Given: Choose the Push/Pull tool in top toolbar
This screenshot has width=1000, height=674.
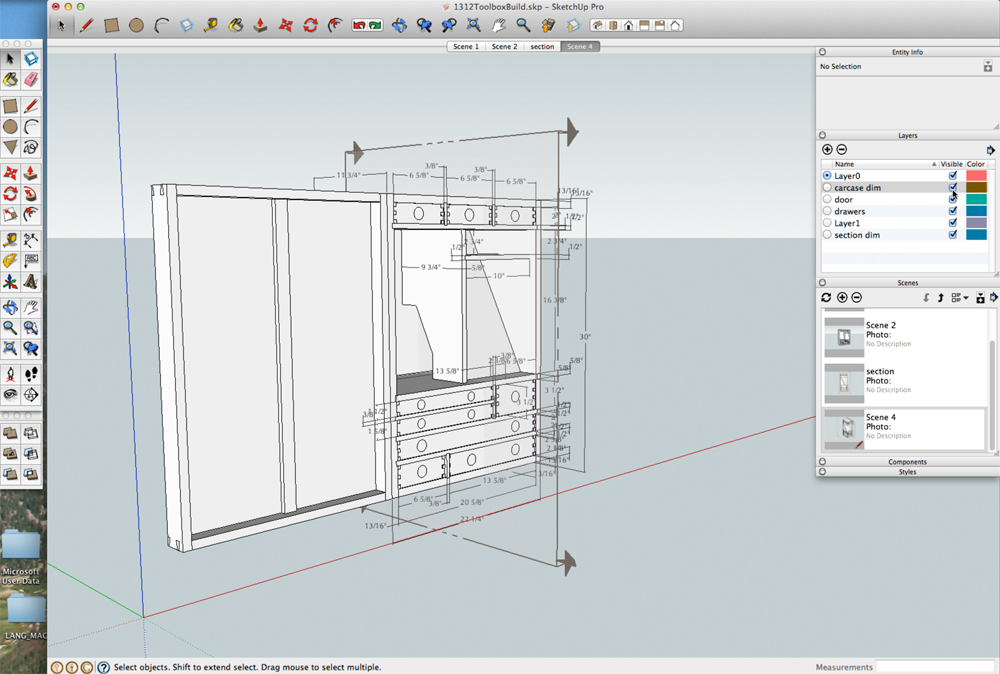Looking at the screenshot, I should [260, 25].
